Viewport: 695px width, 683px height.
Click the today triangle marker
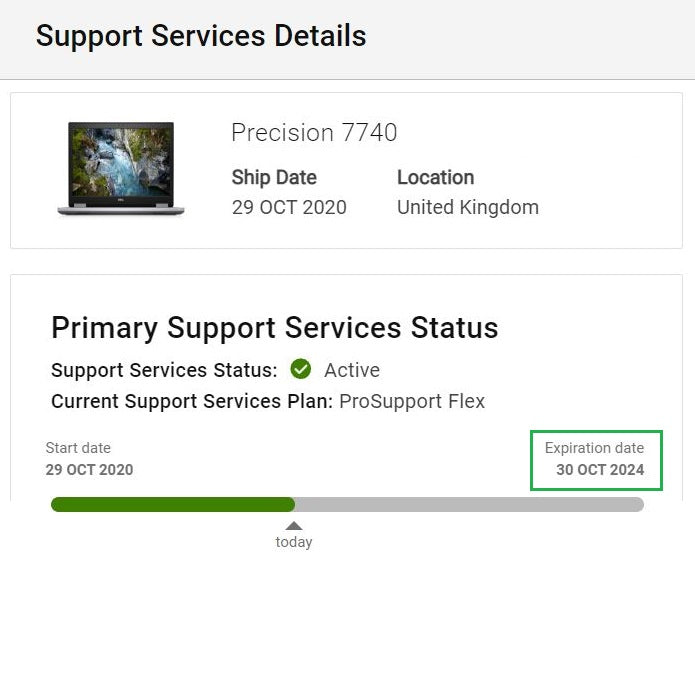(x=294, y=526)
